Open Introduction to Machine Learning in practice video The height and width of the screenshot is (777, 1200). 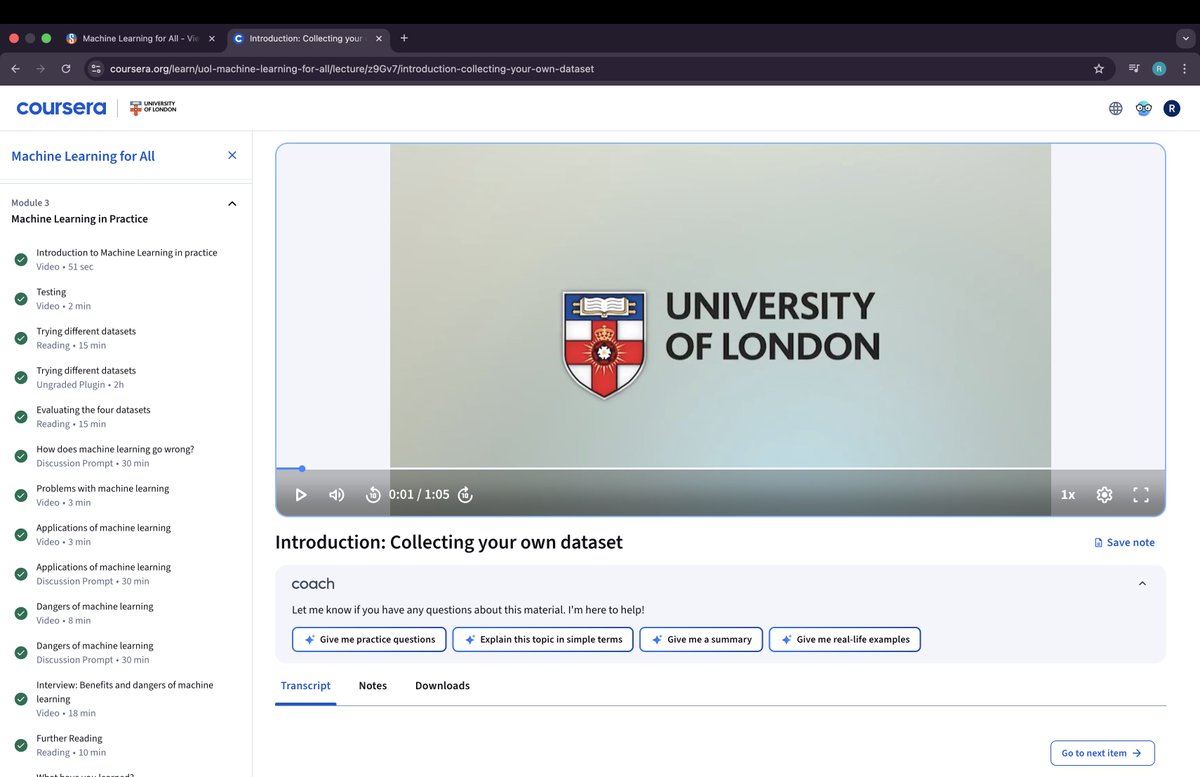pos(126,259)
